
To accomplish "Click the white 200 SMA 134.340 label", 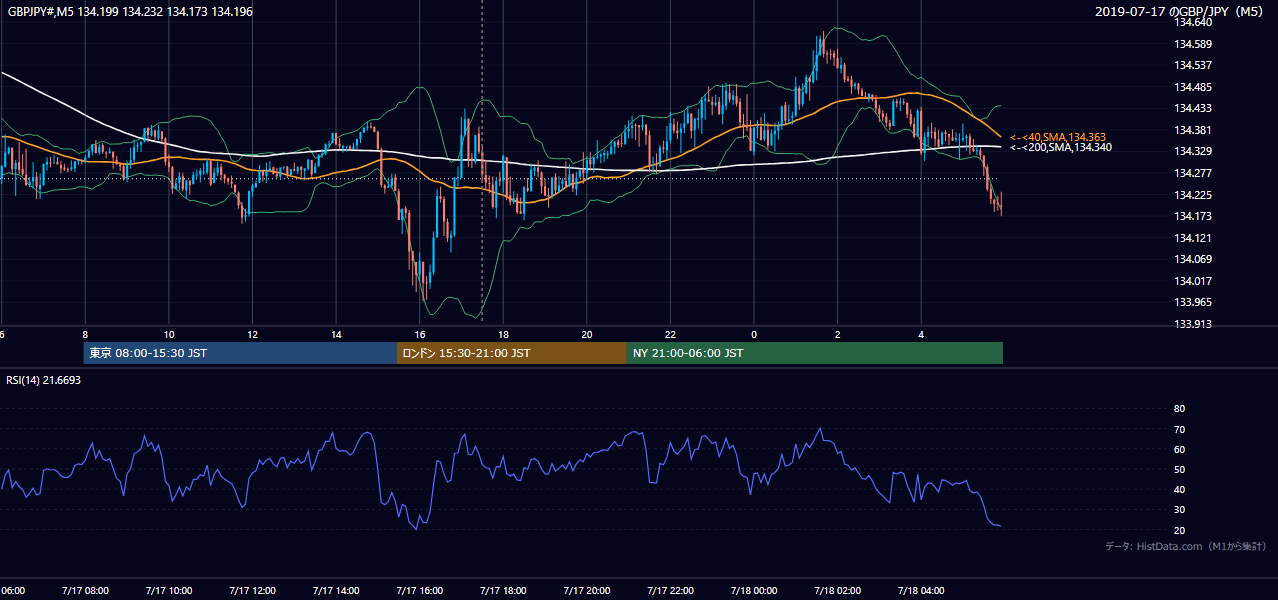I will tap(1061, 148).
